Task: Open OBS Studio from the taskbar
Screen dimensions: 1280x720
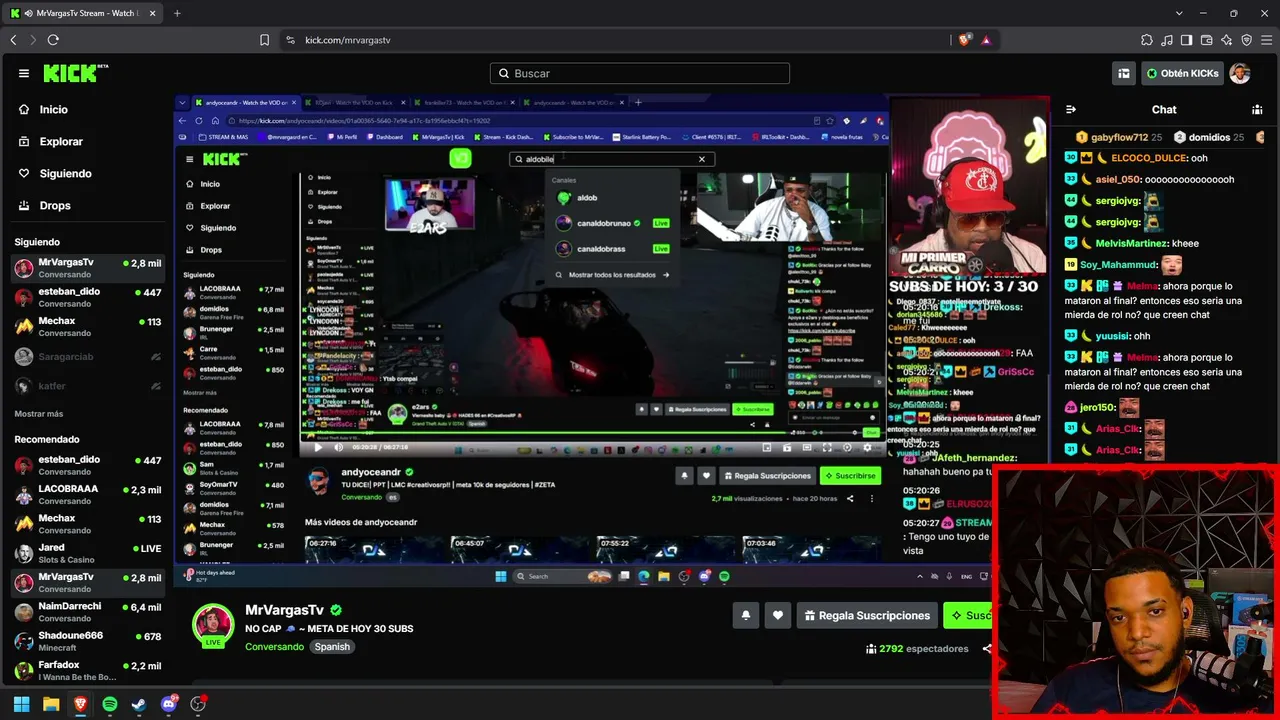Action: click(198, 704)
